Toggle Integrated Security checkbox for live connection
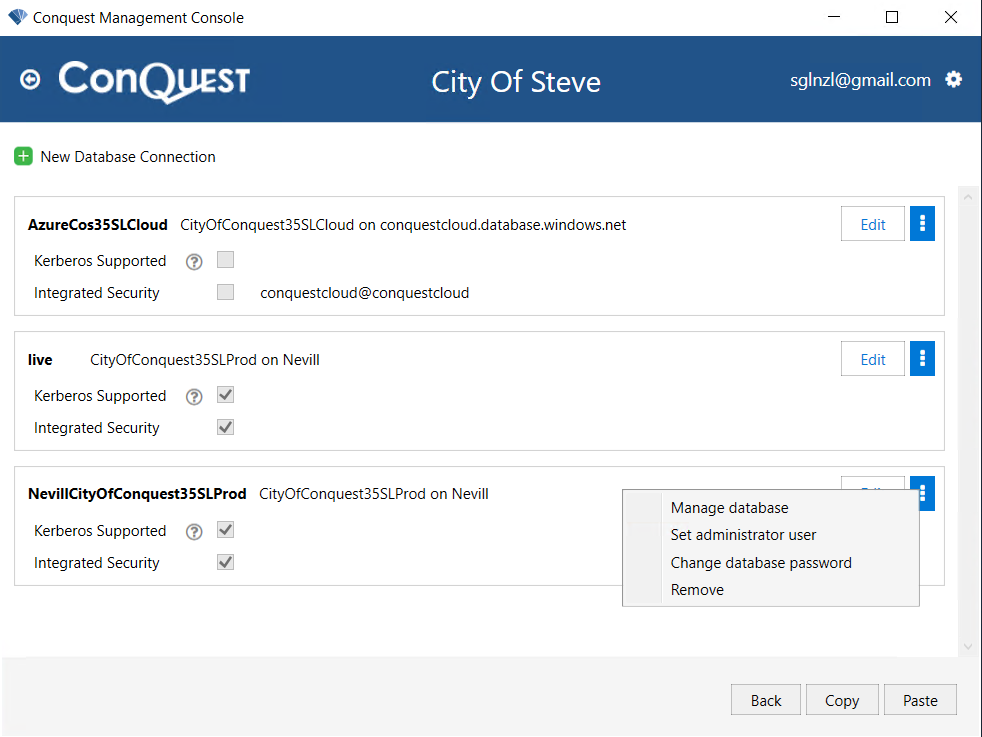 (225, 427)
